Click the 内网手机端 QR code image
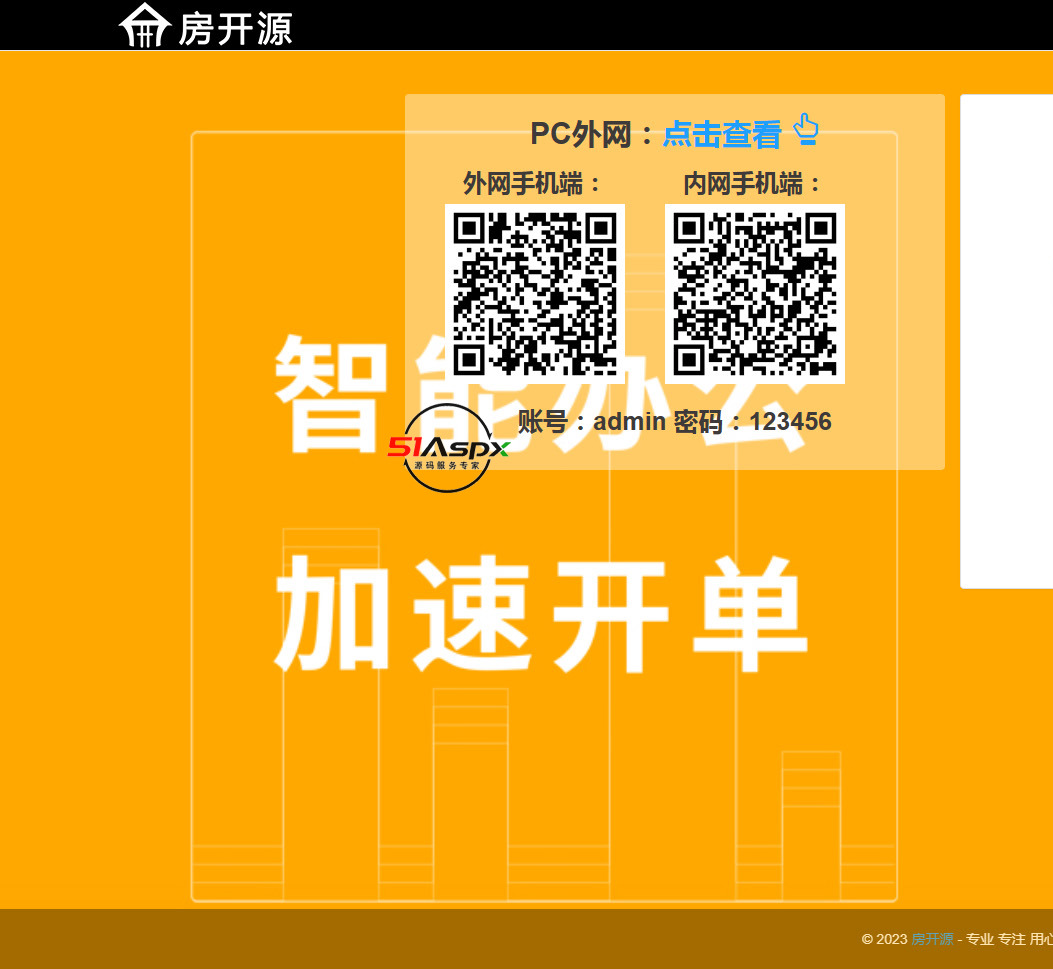The width and height of the screenshot is (1053, 969). [x=754, y=293]
